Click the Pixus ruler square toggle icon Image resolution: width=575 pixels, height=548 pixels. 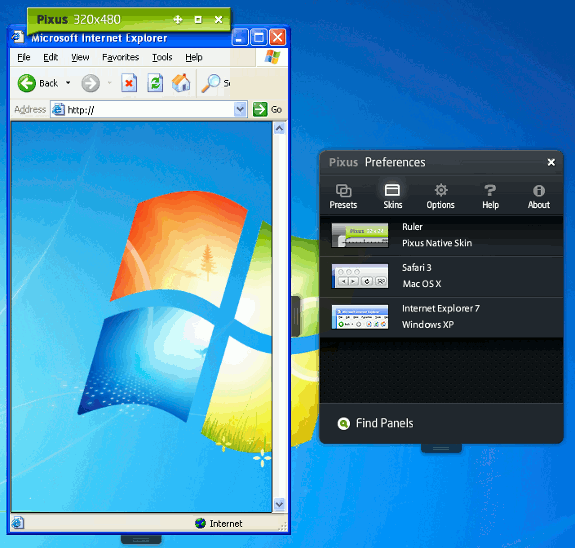pos(198,19)
